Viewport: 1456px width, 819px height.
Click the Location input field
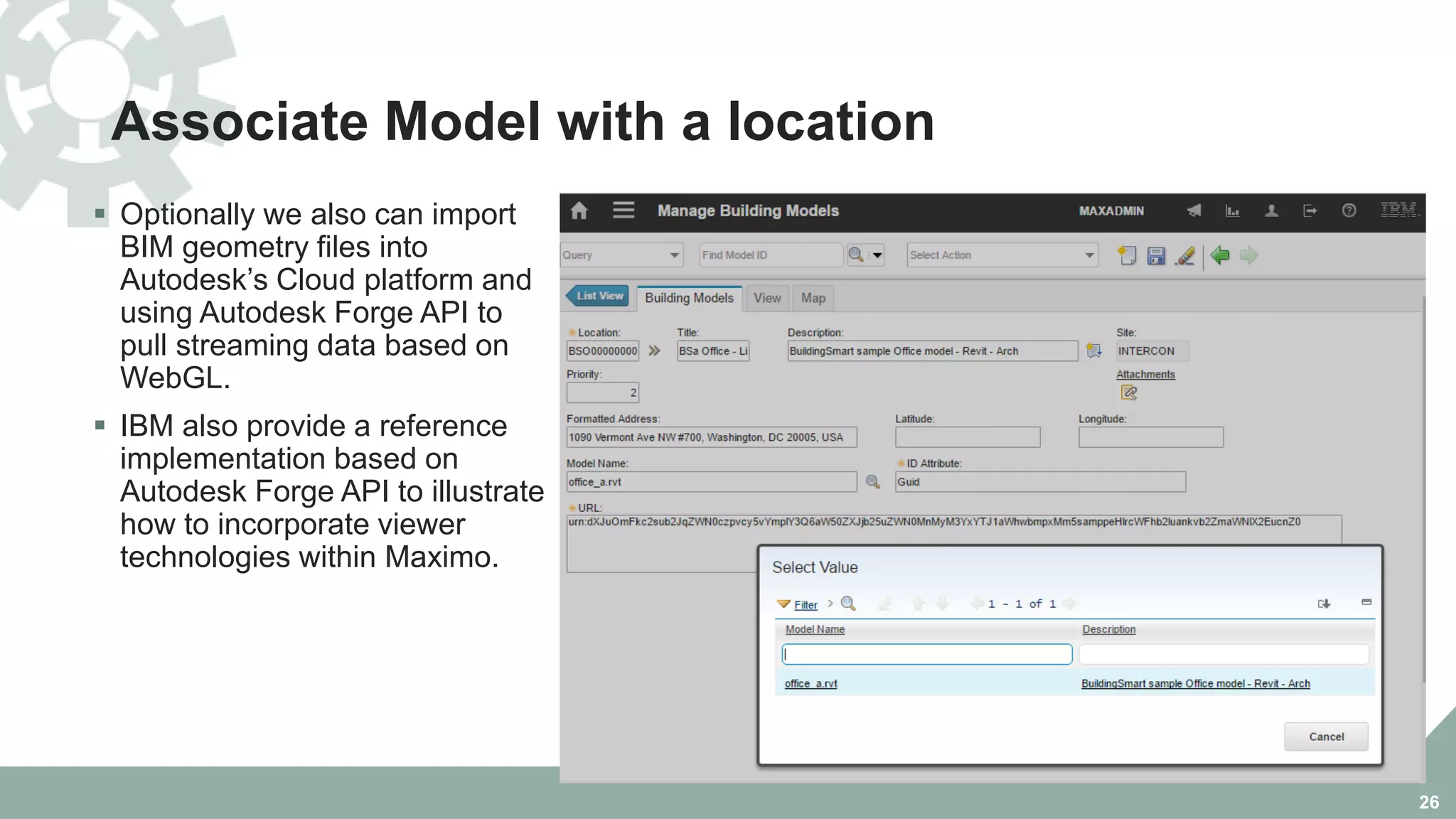click(603, 350)
